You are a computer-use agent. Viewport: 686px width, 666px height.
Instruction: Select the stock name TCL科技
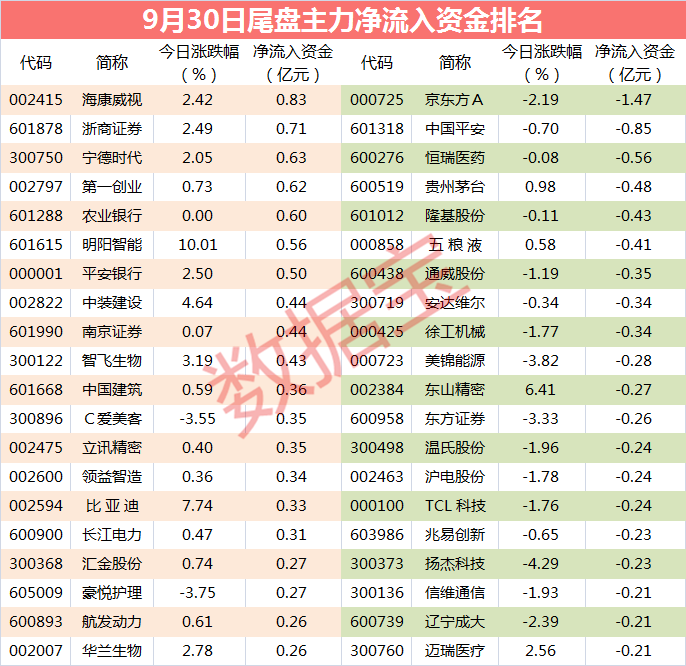click(455, 506)
